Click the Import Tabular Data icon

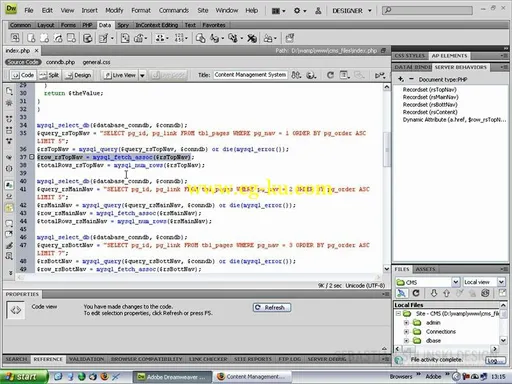[15, 38]
